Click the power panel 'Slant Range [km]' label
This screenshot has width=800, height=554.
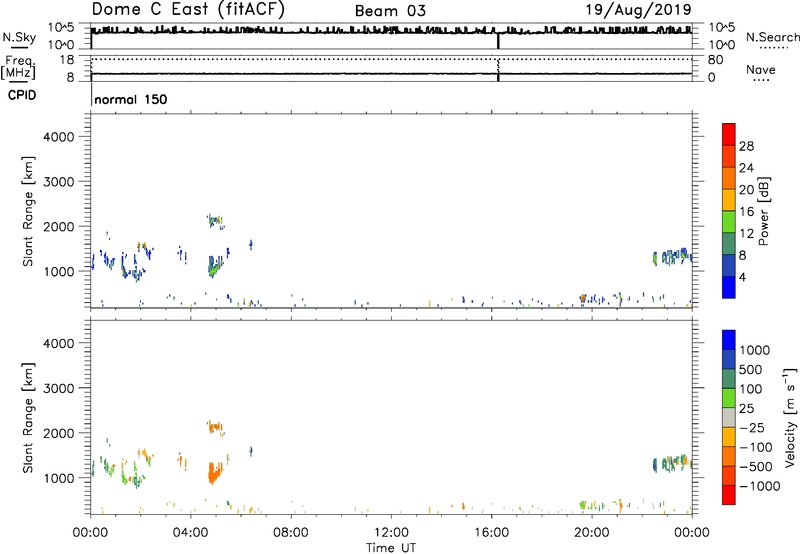click(x=28, y=211)
